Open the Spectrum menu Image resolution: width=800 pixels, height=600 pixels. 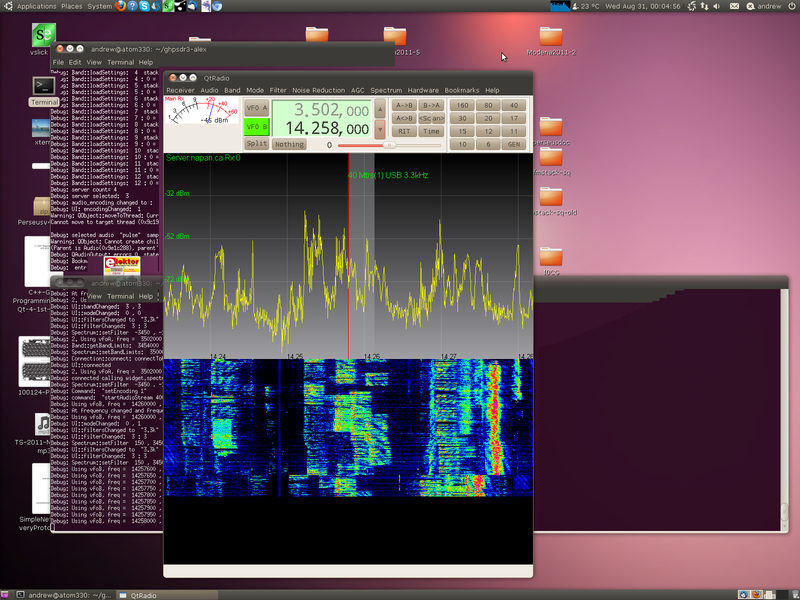tap(386, 90)
